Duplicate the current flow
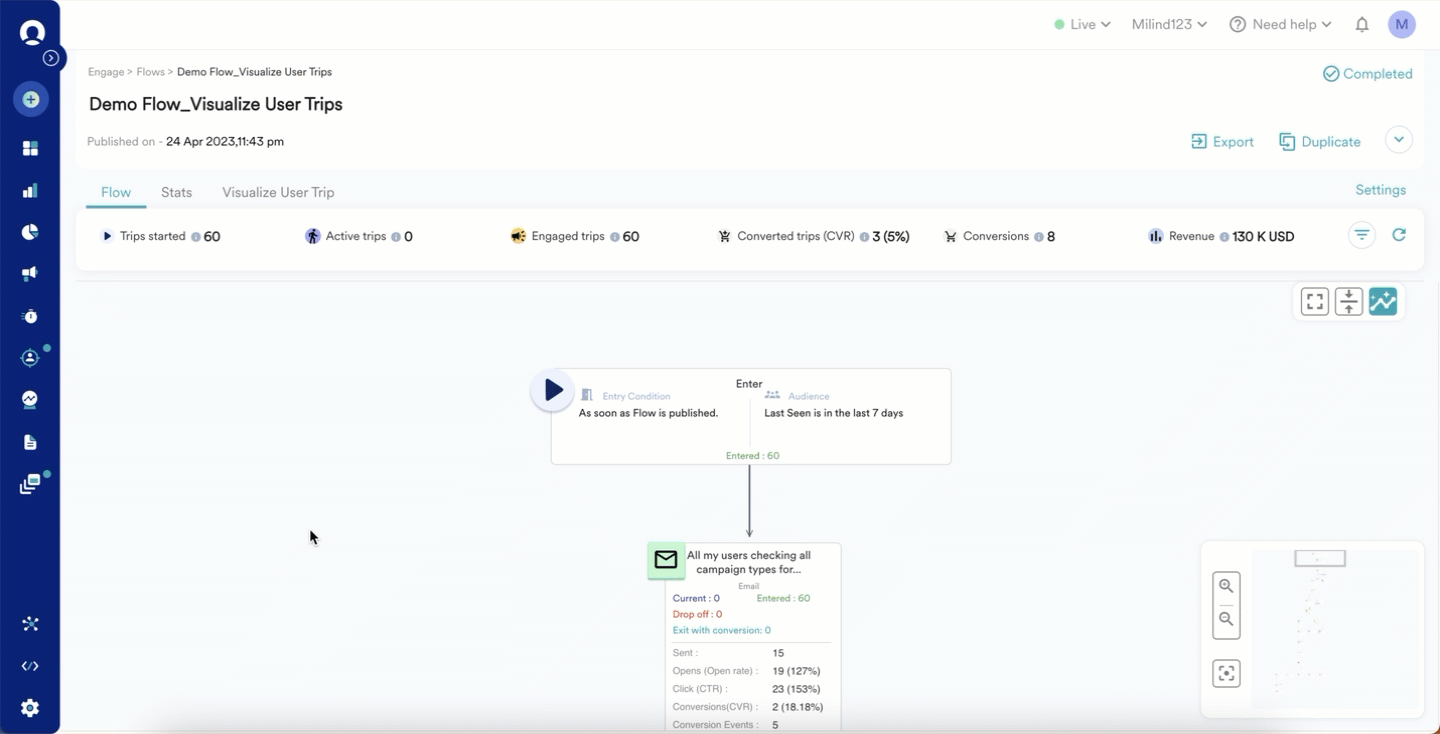This screenshot has width=1440, height=734. tap(1319, 142)
